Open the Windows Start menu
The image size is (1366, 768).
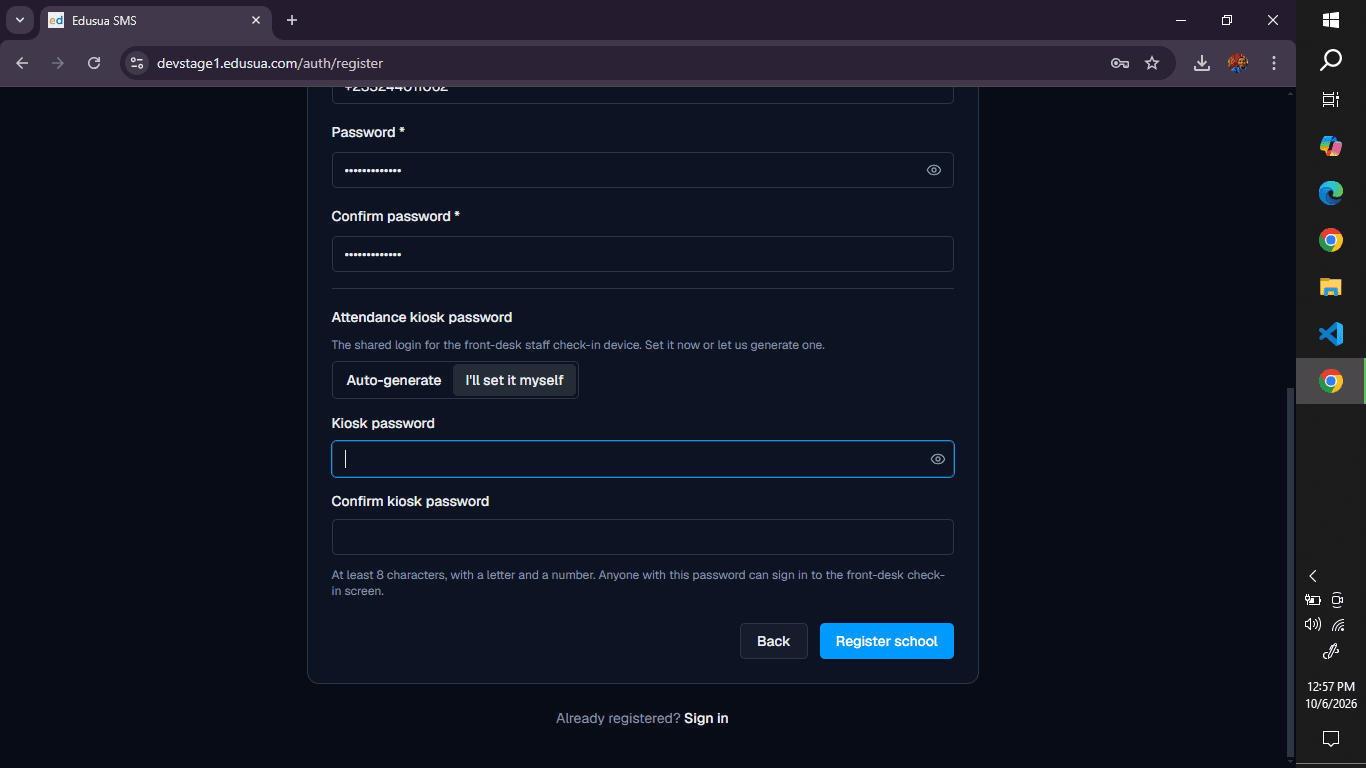pyautogui.click(x=1331, y=20)
